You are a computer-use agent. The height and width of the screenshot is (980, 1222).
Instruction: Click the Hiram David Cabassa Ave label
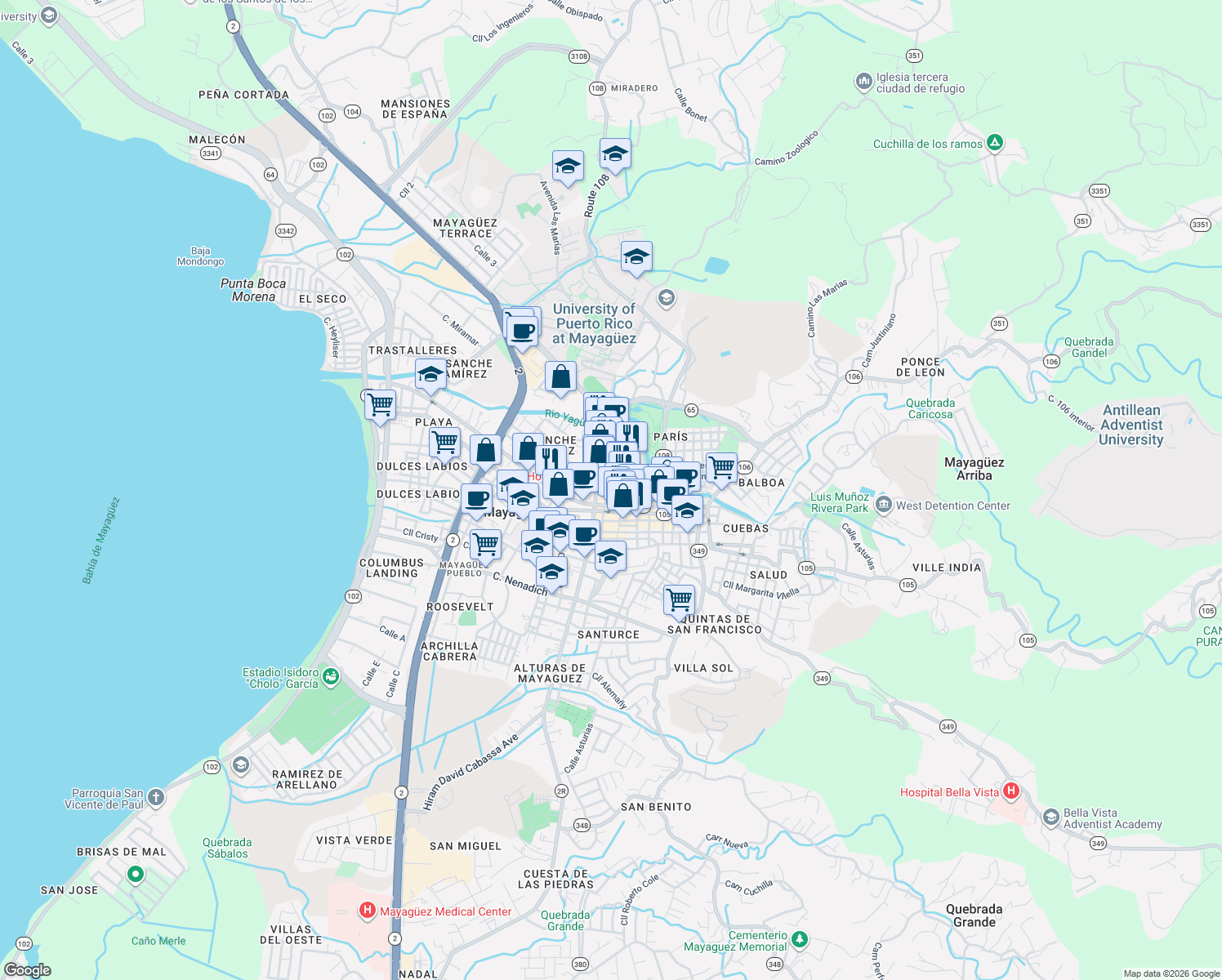click(x=471, y=772)
